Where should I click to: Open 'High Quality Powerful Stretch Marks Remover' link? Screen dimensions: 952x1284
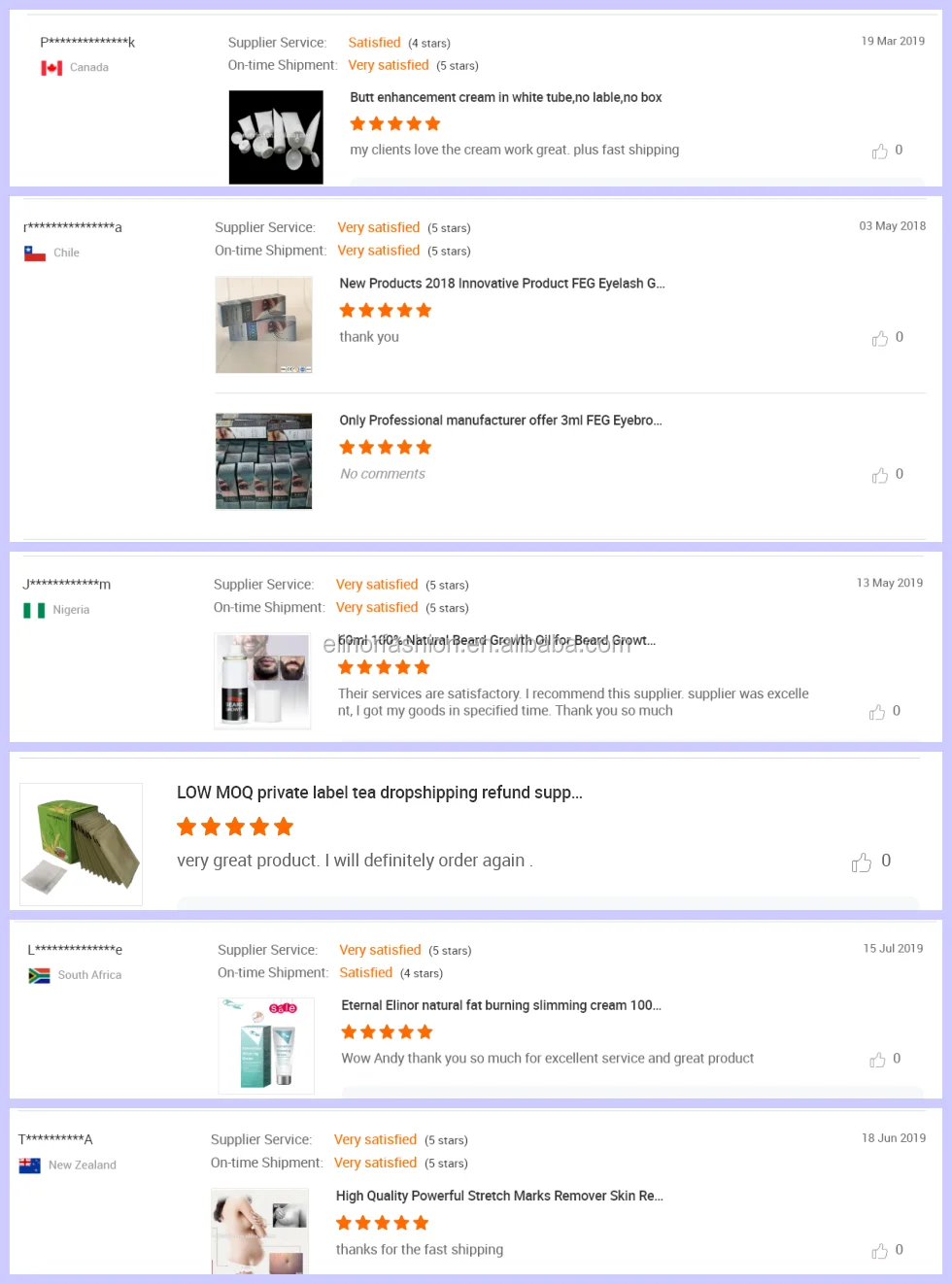[x=498, y=1196]
